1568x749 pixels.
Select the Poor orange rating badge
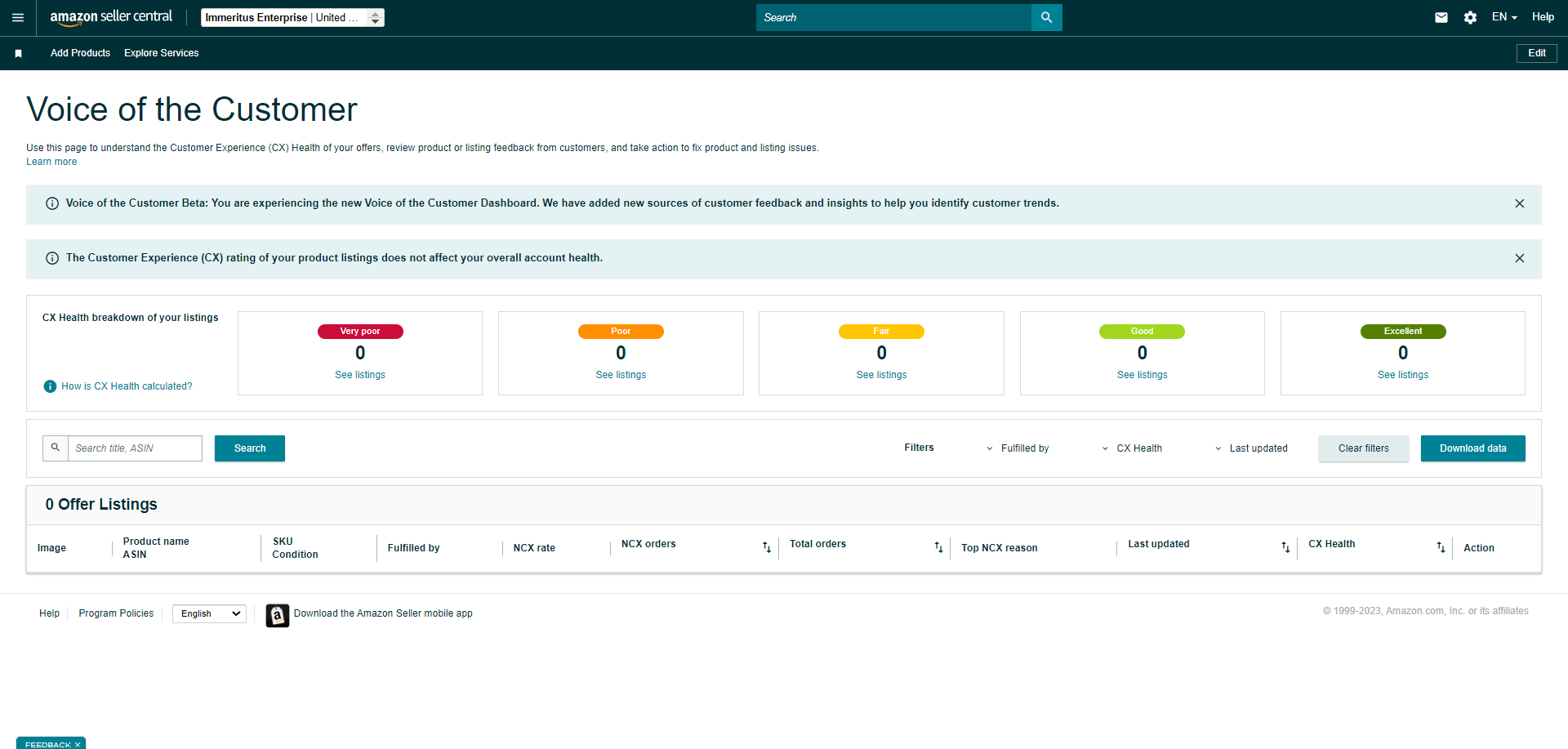tap(621, 332)
